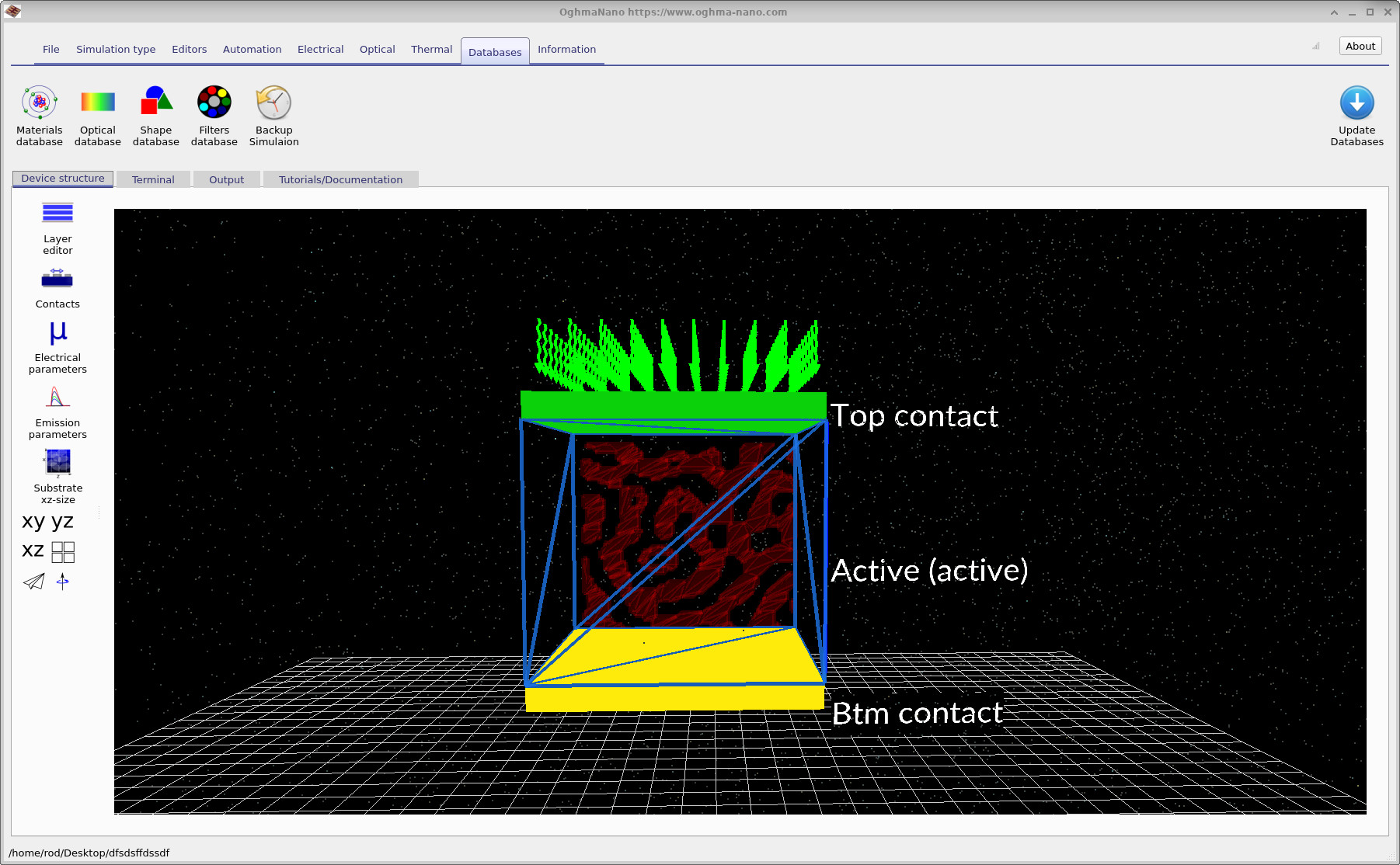Image resolution: width=1400 pixels, height=865 pixels.
Task: Open the Tutorials/Documentation tab
Action: pyautogui.click(x=341, y=179)
